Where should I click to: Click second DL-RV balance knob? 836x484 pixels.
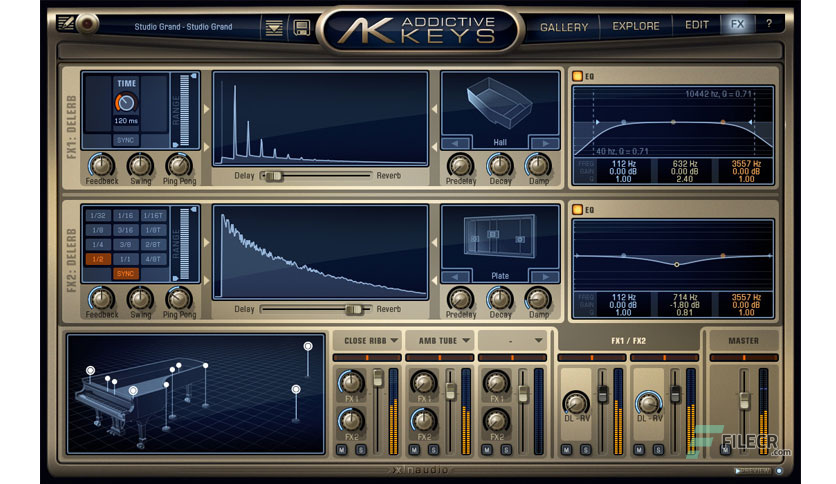(649, 402)
